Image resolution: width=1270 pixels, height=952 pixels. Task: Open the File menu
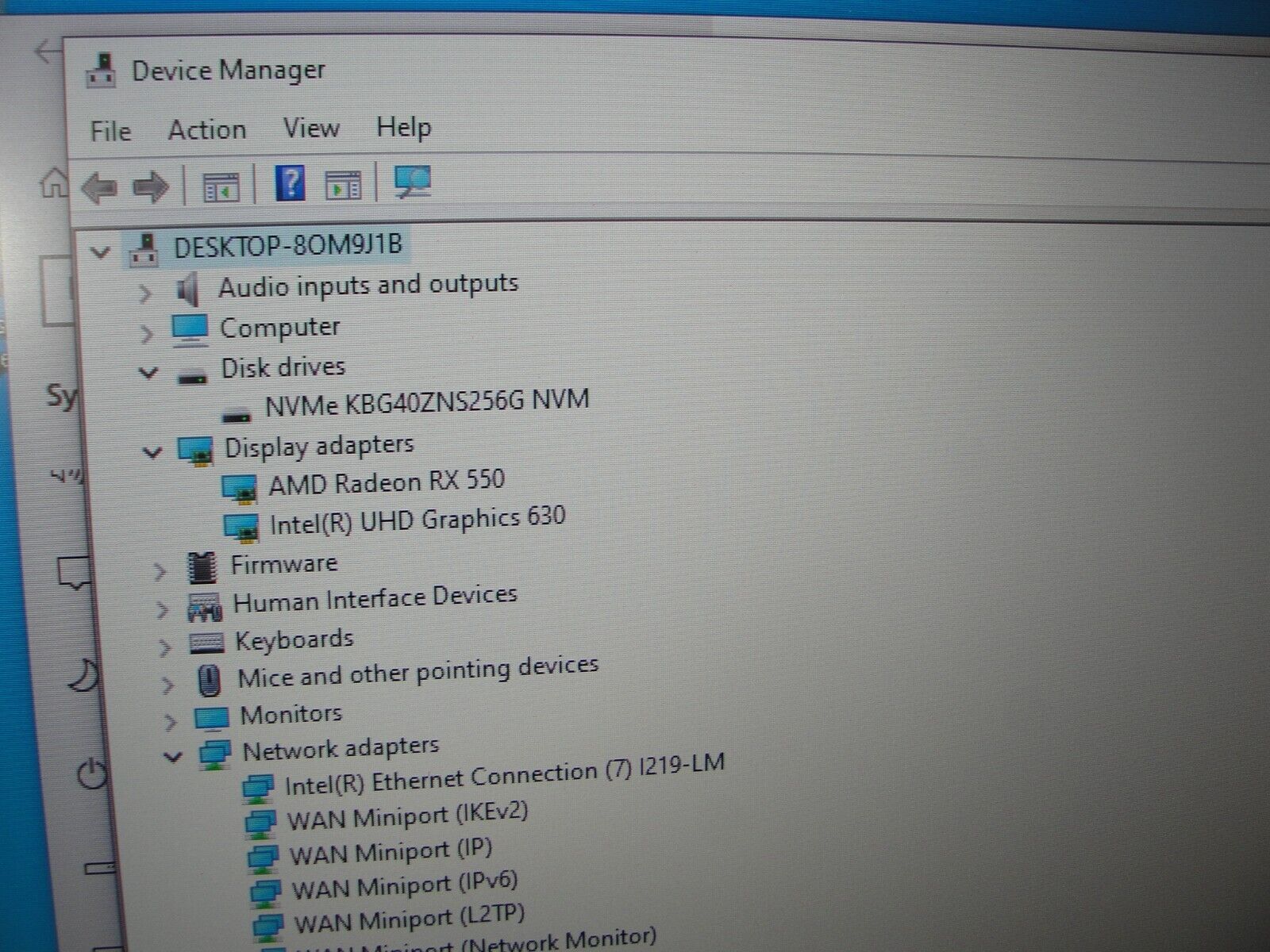tap(110, 131)
